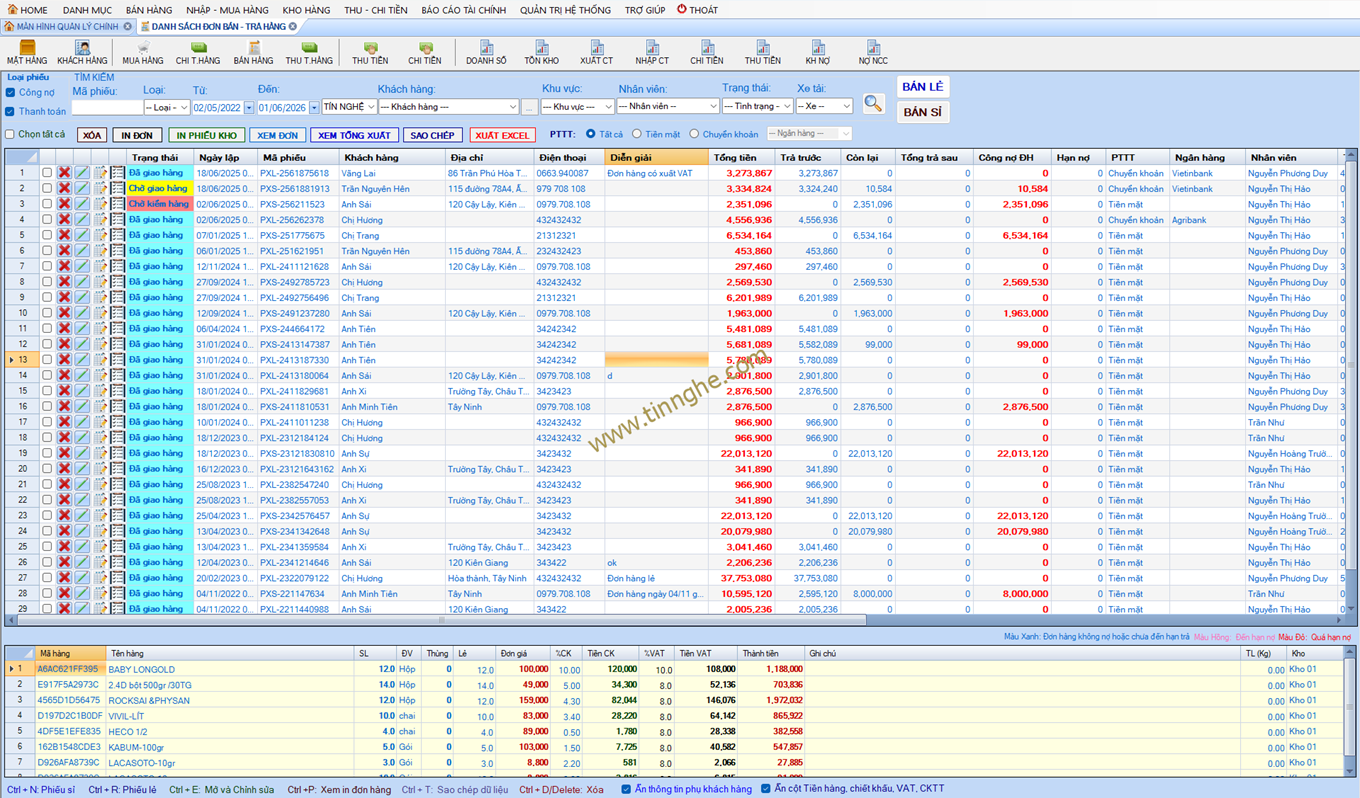Open the BÁO CÁO TÀI CHÍNH menu
This screenshot has width=1360, height=798.
click(463, 10)
